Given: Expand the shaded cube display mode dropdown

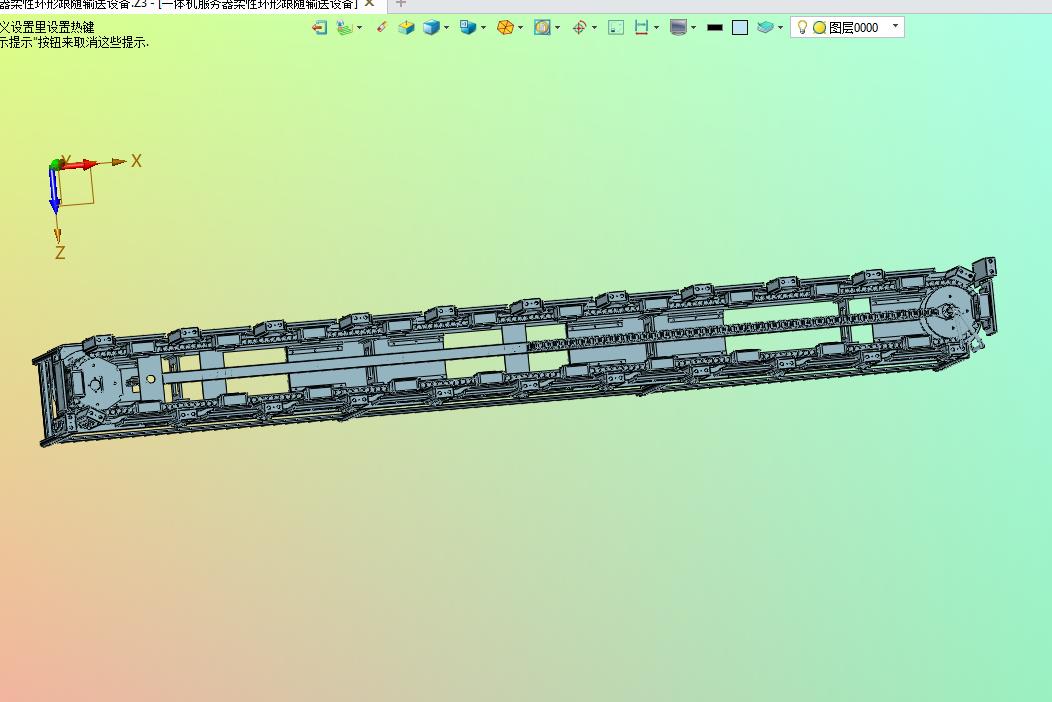Looking at the screenshot, I should 447,28.
